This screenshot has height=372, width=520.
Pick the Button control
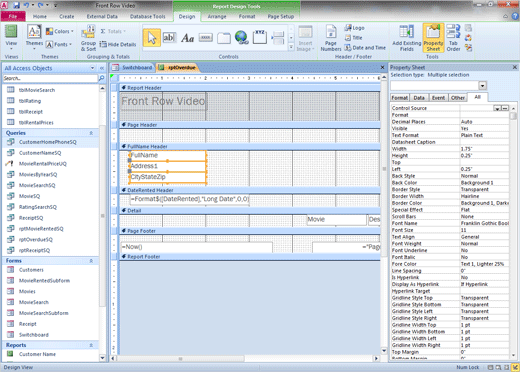205,38
